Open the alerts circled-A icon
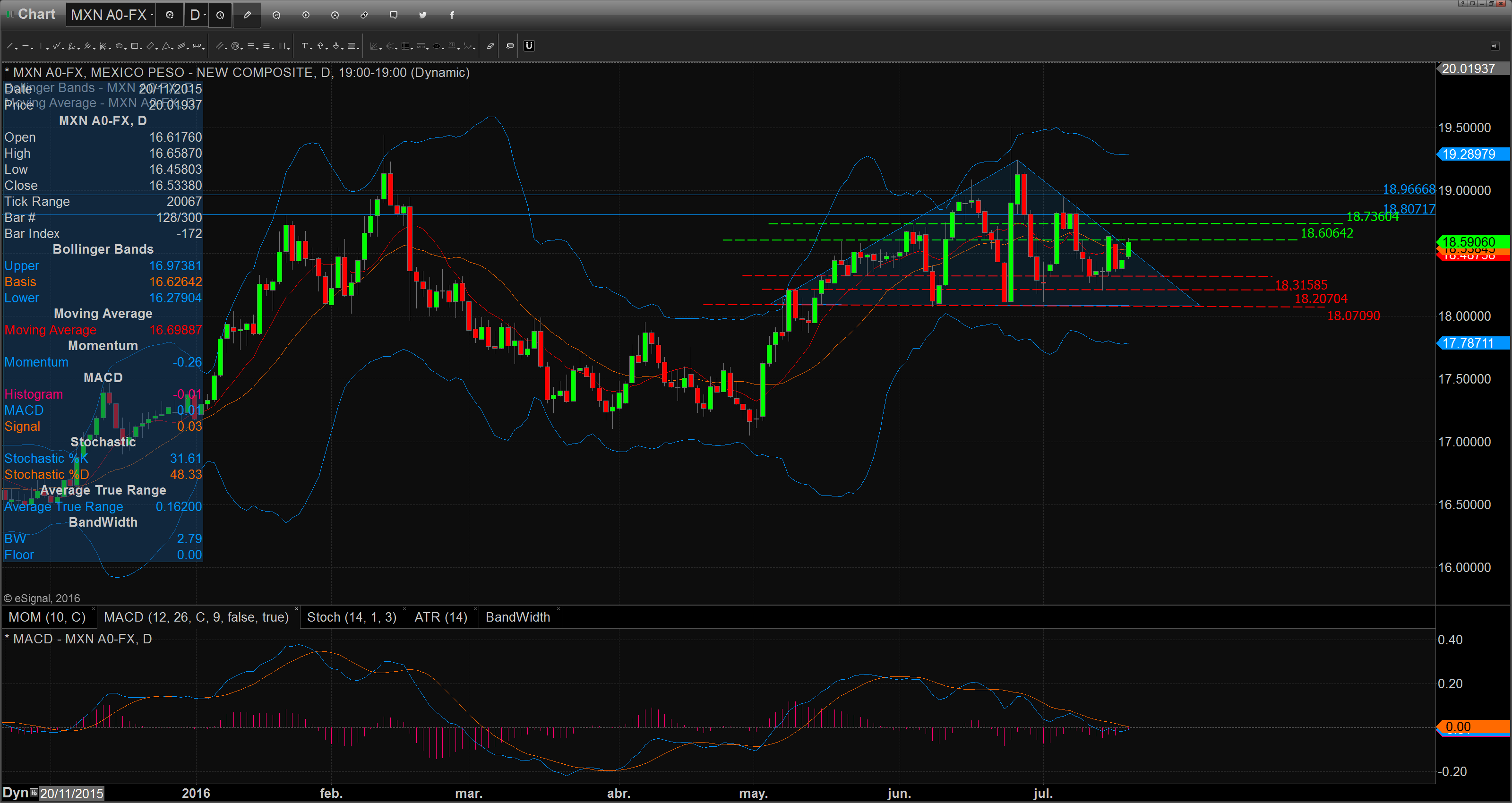Image resolution: width=1512 pixels, height=803 pixels. tap(335, 15)
